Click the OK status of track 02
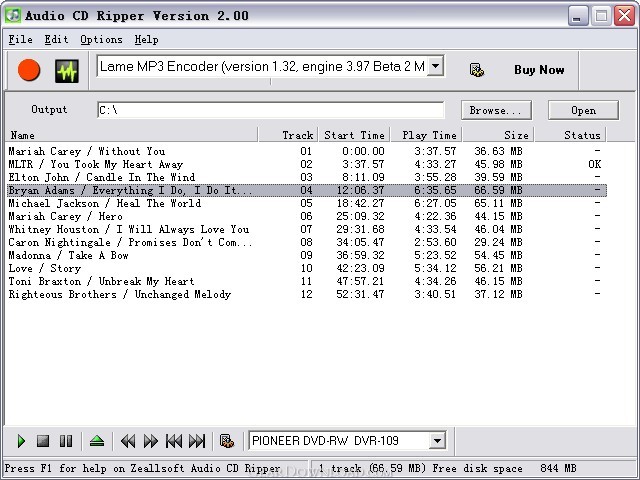The width and height of the screenshot is (640, 480). (594, 164)
